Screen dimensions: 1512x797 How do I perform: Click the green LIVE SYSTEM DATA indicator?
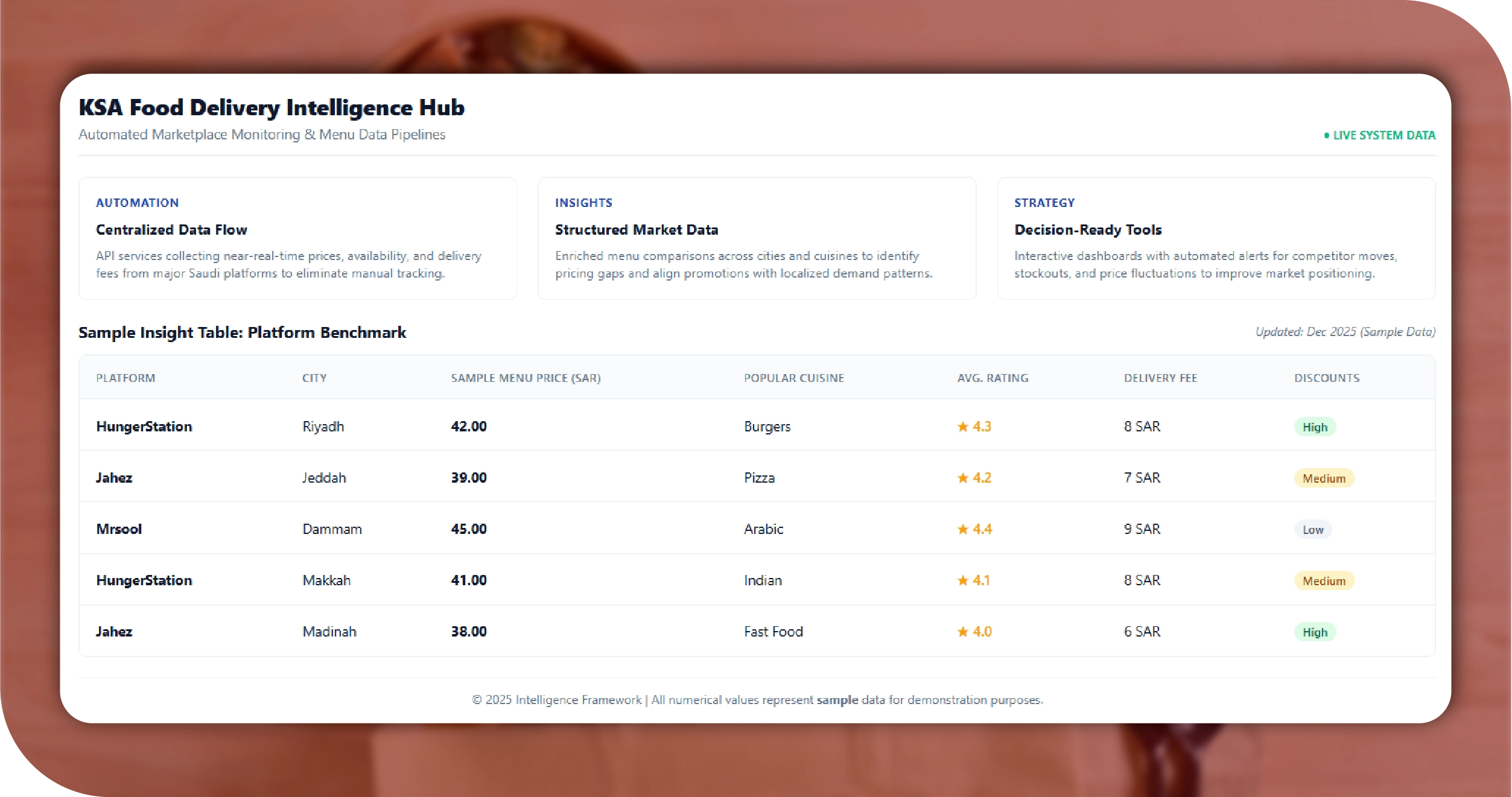click(1379, 135)
